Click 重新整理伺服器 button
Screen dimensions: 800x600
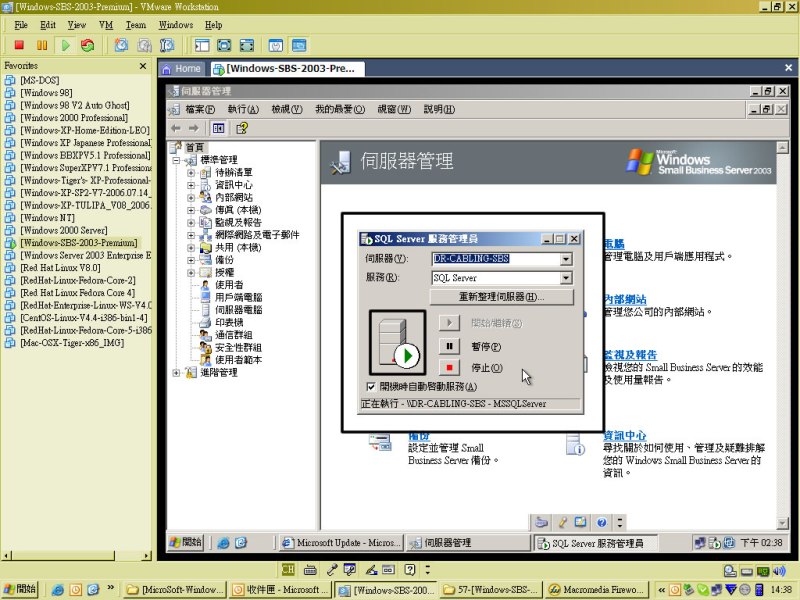pyautogui.click(x=502, y=296)
